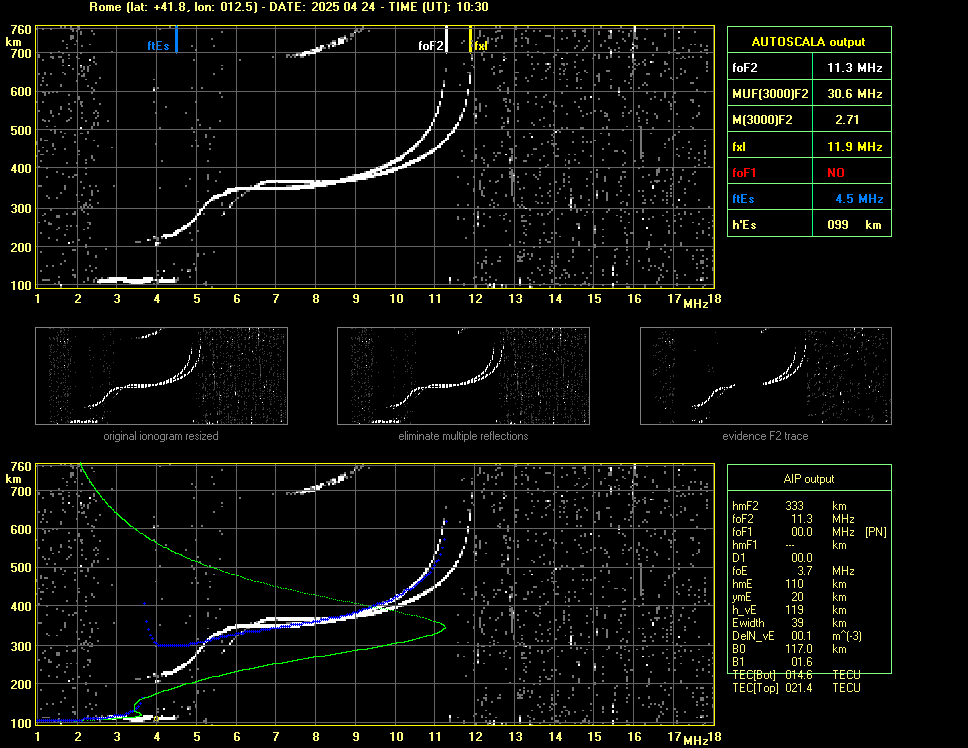968x748 pixels.
Task: Click the B0 '117.0' km entry
Action: coord(798,649)
